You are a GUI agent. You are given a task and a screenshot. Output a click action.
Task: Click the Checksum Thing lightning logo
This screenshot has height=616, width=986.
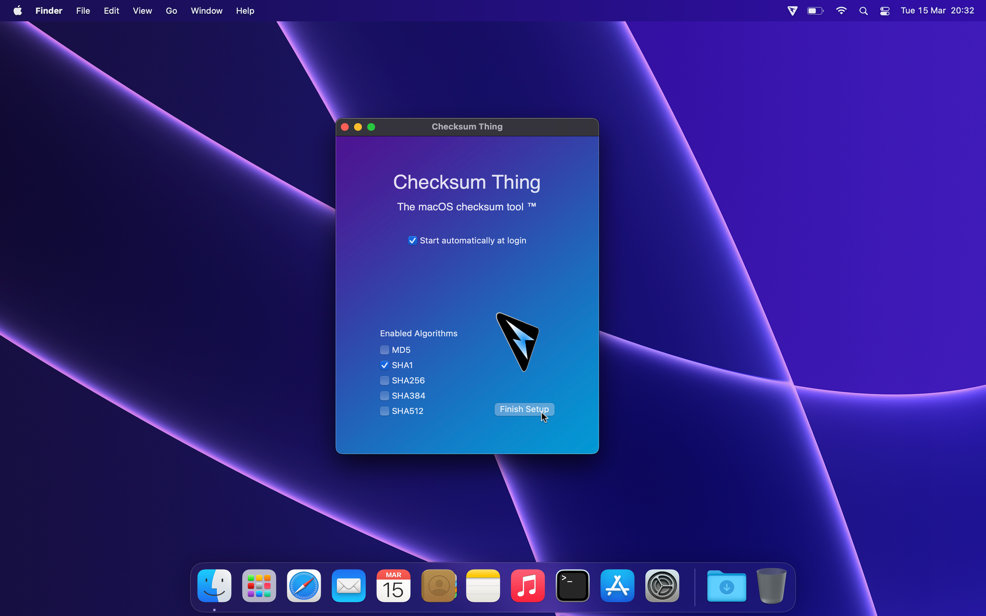point(518,341)
